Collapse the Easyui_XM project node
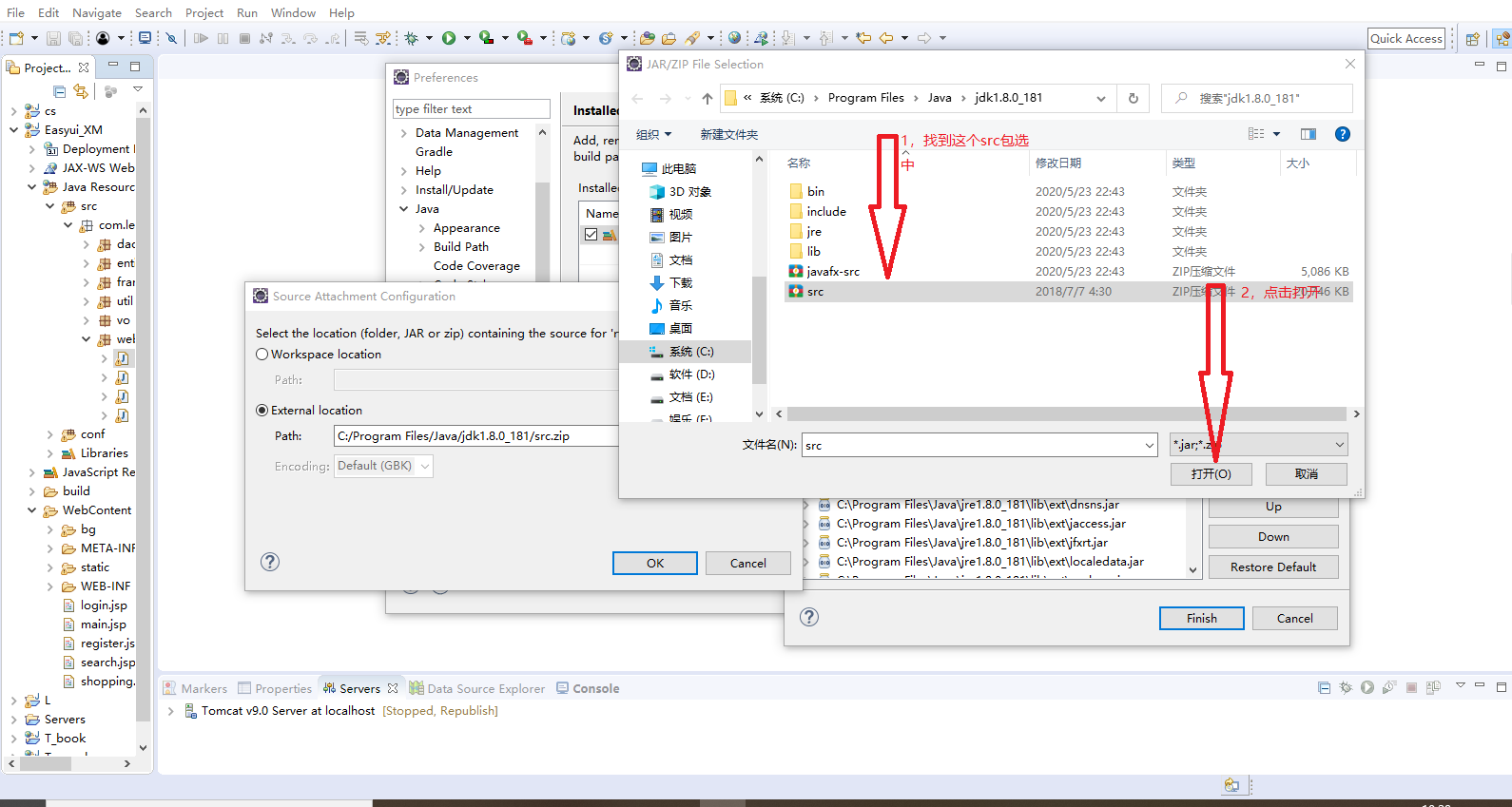Viewport: 1512px width, 807px height. point(13,130)
